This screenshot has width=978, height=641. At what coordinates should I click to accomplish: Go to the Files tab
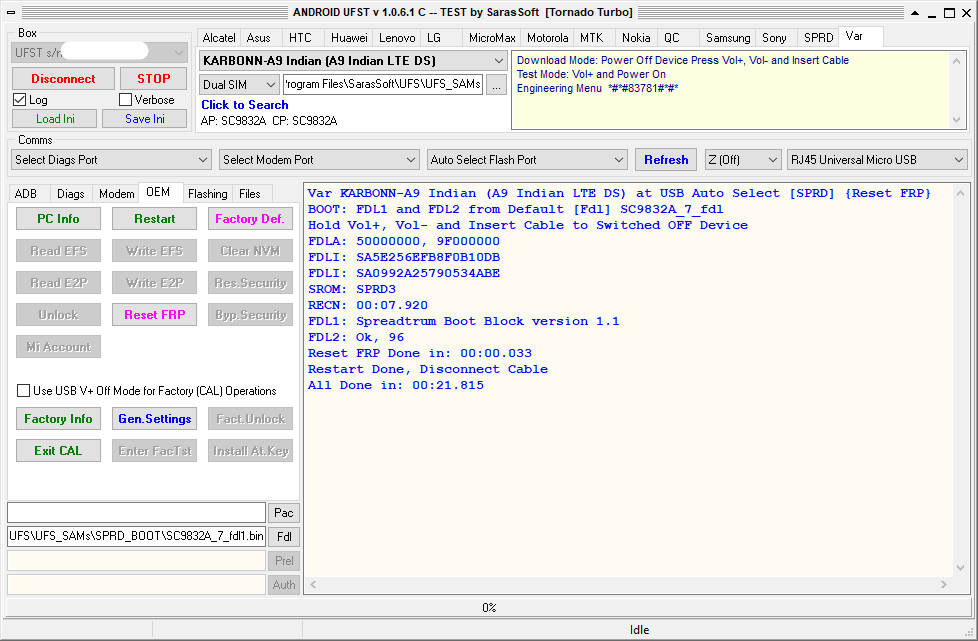(250, 194)
